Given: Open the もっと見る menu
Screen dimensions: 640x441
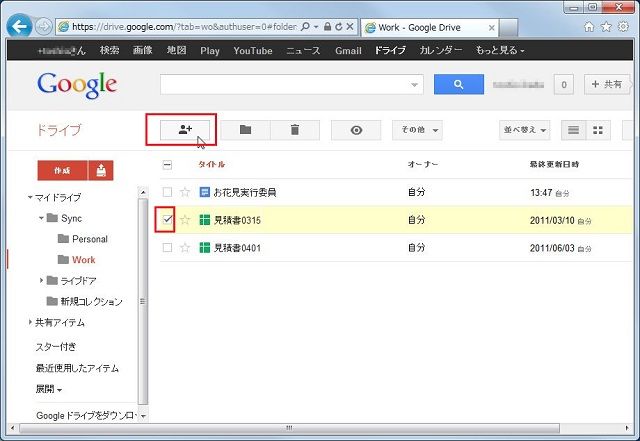Looking at the screenshot, I should pos(500,50).
